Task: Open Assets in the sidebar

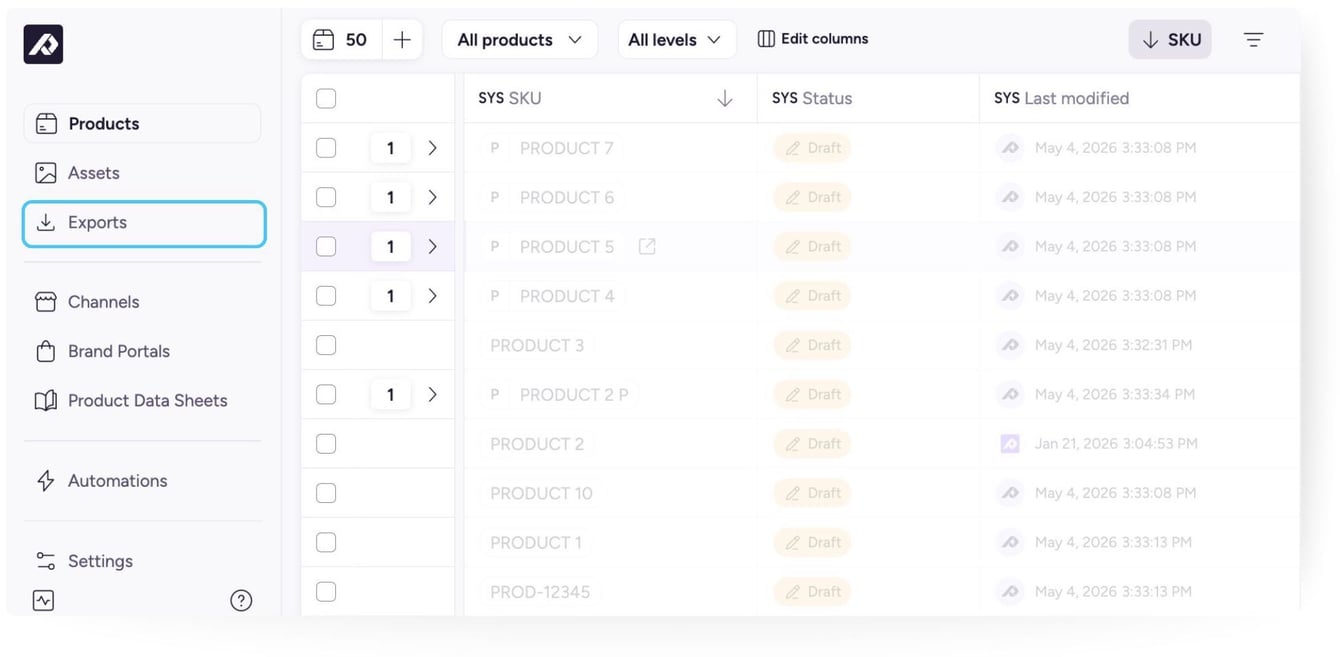Action: [x=142, y=173]
